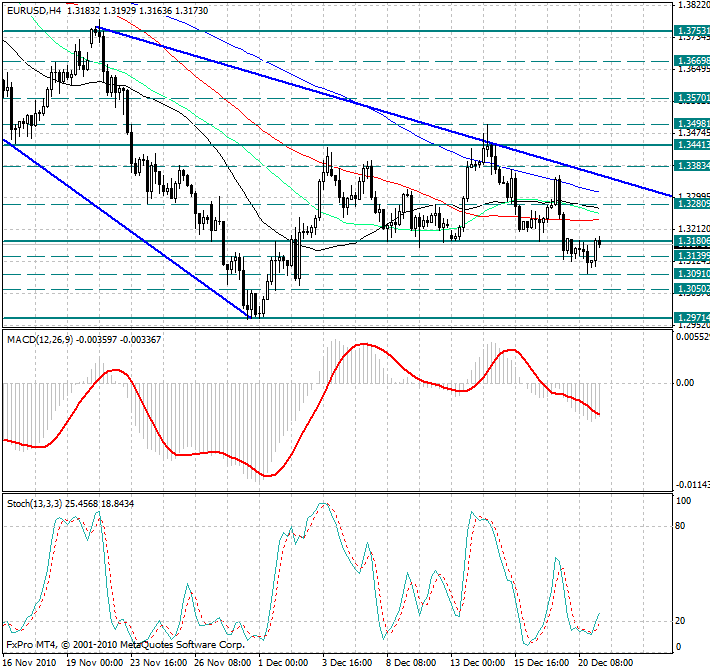Click the 1.3383 price level tag
Image resolution: width=710 pixels, height=670 pixels.
[692, 166]
